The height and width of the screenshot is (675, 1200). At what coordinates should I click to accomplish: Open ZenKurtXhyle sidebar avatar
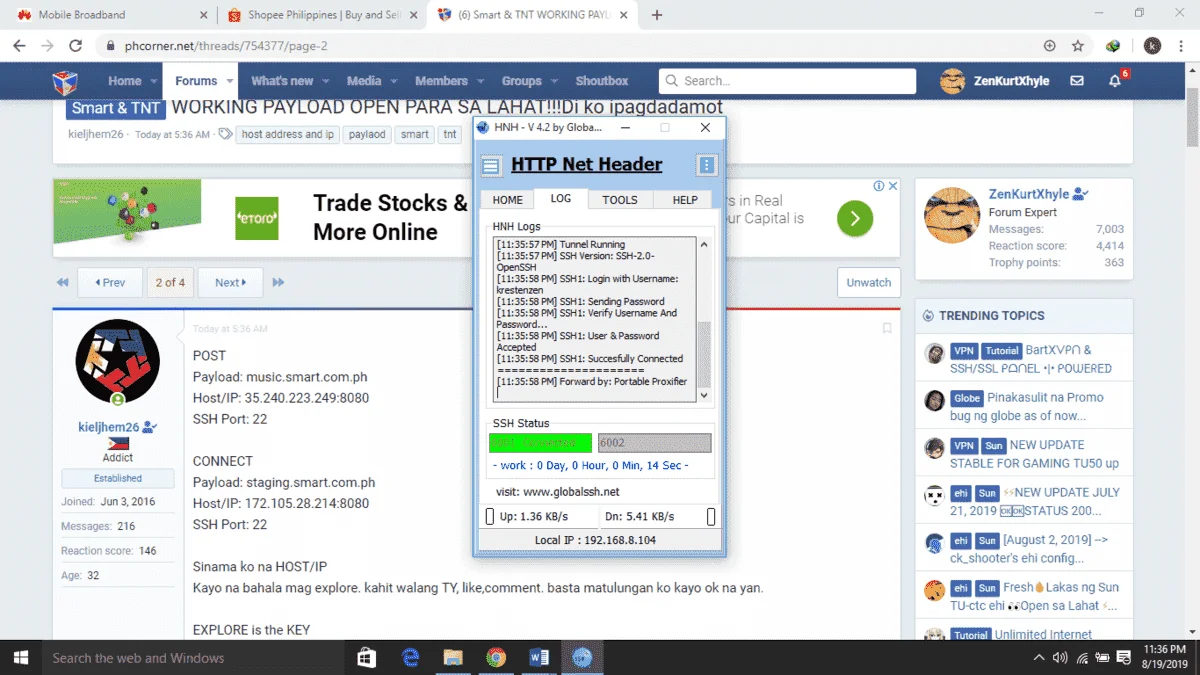[951, 215]
